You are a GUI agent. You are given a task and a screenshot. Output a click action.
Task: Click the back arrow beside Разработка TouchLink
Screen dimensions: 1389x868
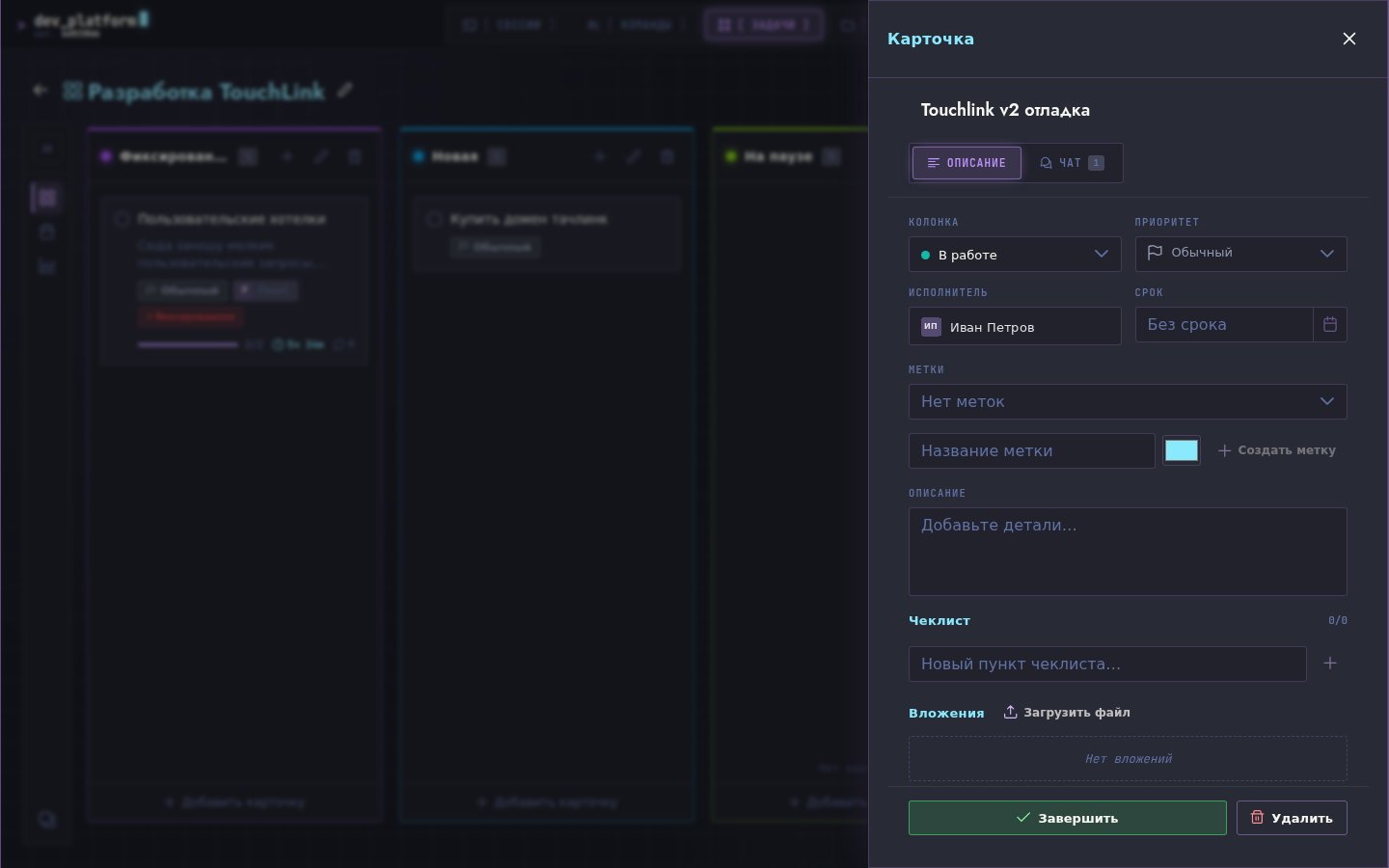click(x=40, y=91)
